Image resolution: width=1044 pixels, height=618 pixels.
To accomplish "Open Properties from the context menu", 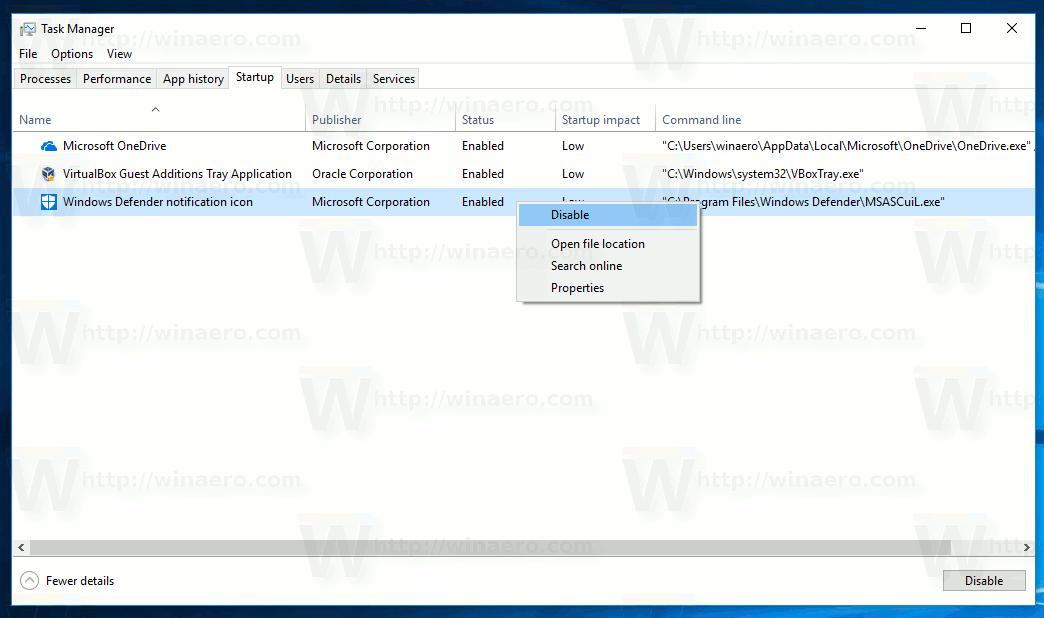I will [x=577, y=287].
